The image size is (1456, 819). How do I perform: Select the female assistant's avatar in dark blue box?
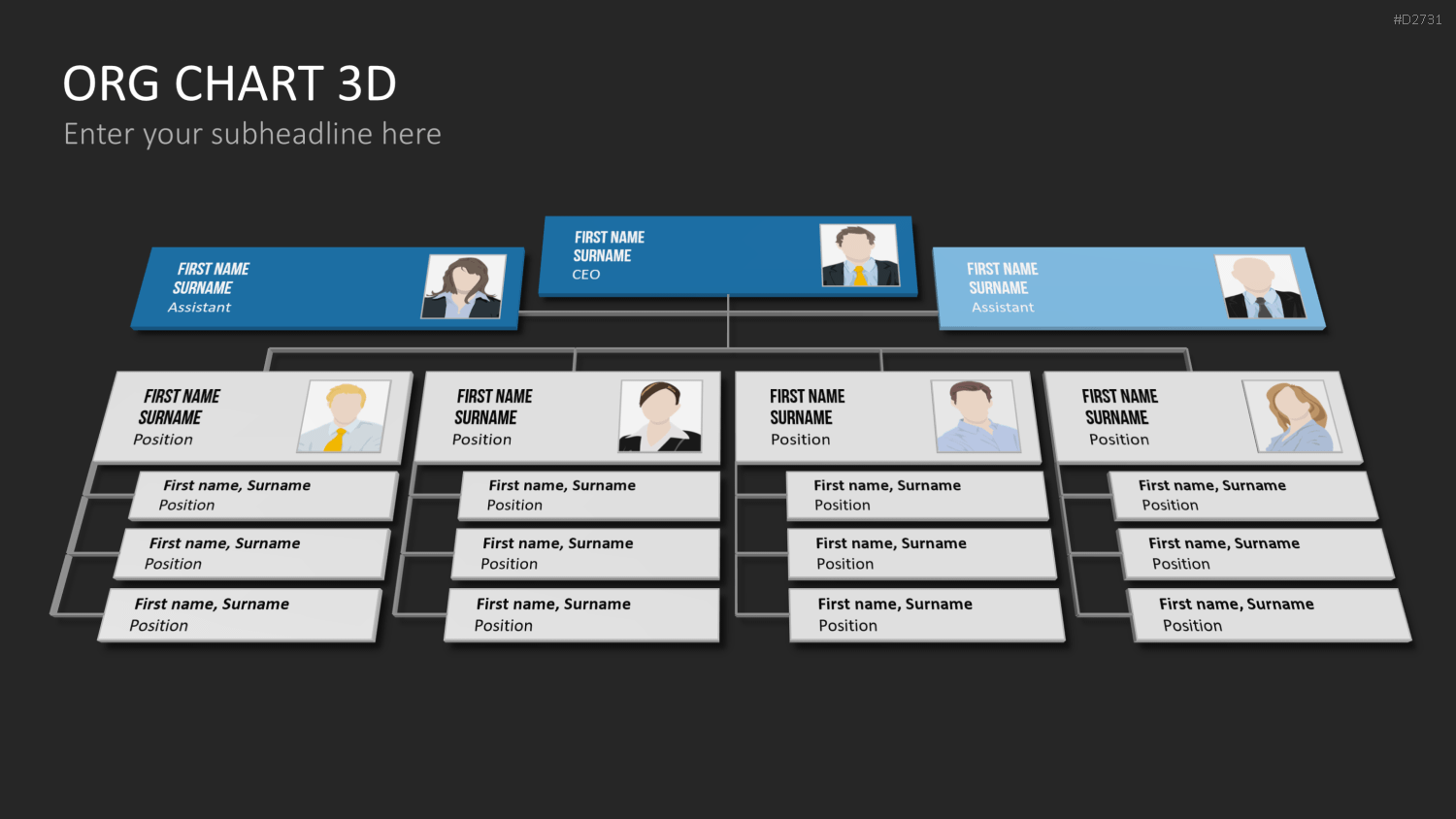coord(464,286)
